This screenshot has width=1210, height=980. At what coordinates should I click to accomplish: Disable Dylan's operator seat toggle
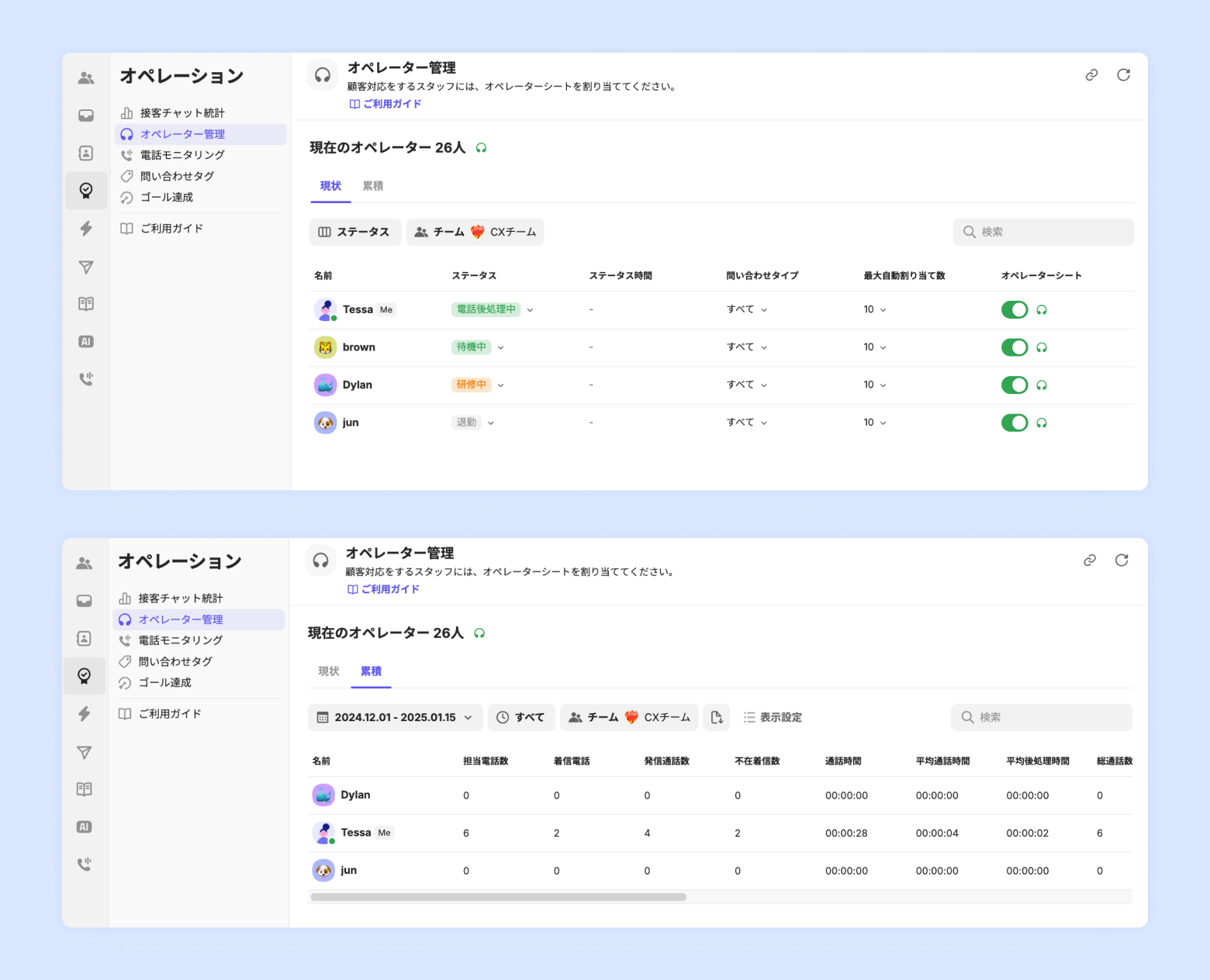(x=1014, y=385)
